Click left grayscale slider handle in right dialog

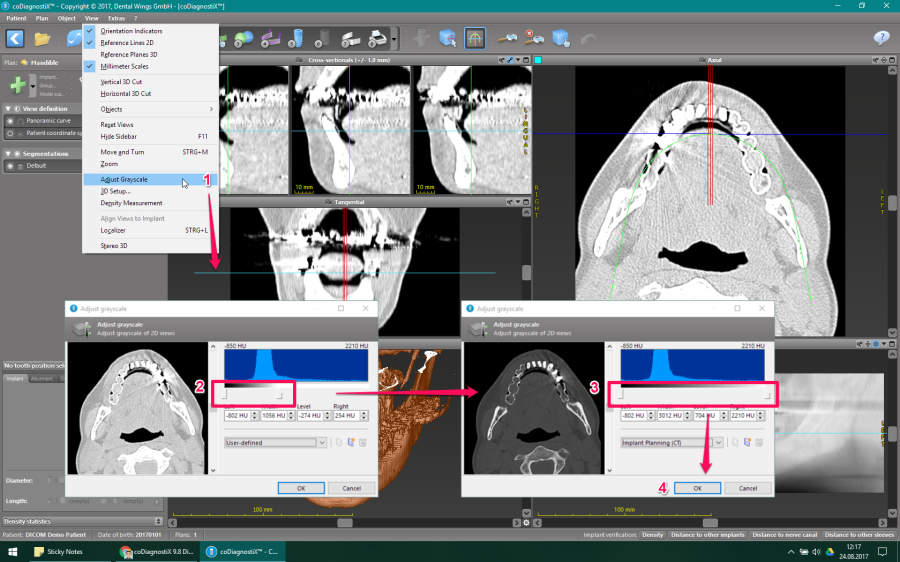(621, 395)
